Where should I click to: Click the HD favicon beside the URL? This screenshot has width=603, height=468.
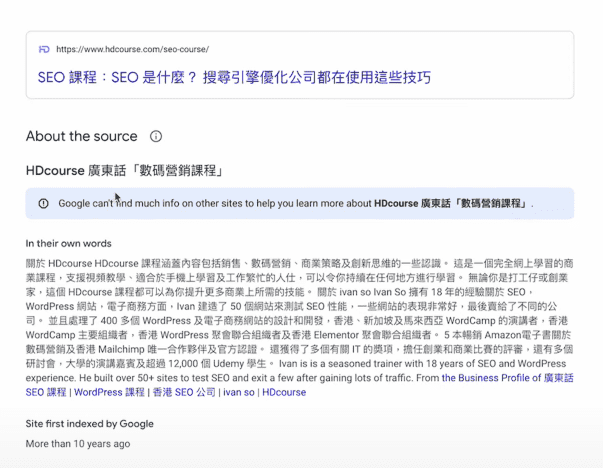click(44, 49)
